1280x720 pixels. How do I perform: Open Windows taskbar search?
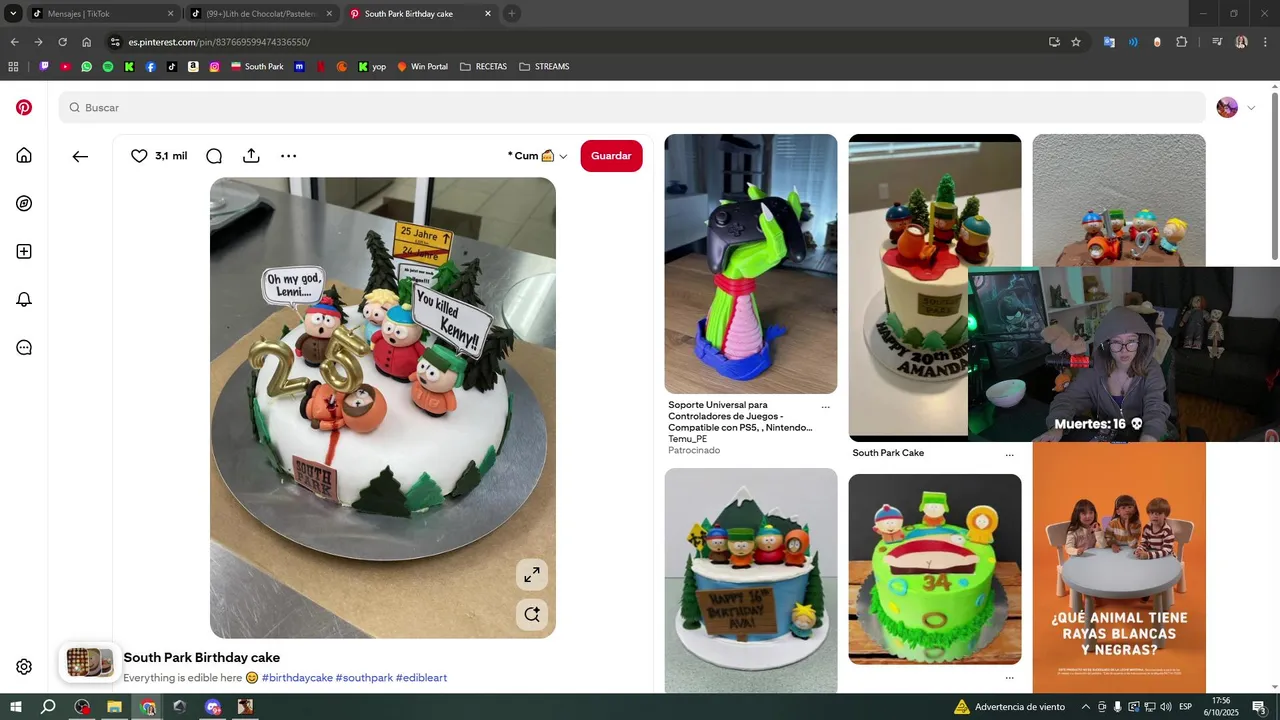(x=48, y=707)
